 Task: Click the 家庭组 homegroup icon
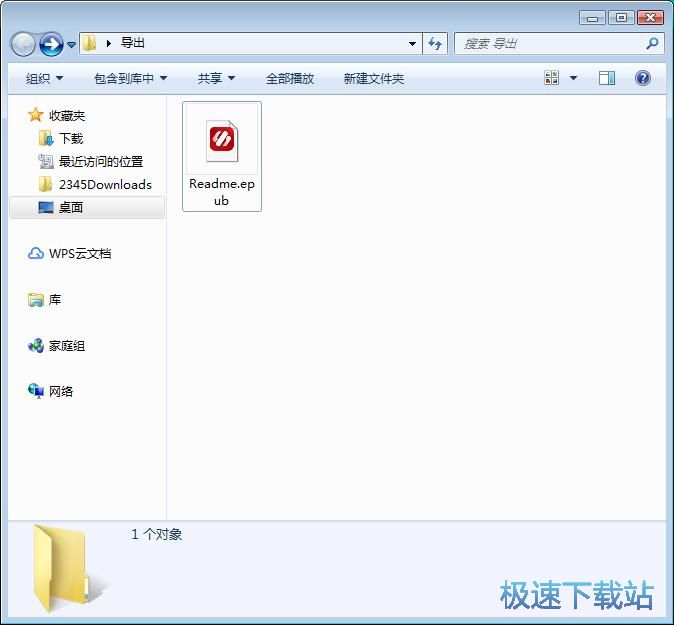coord(36,346)
